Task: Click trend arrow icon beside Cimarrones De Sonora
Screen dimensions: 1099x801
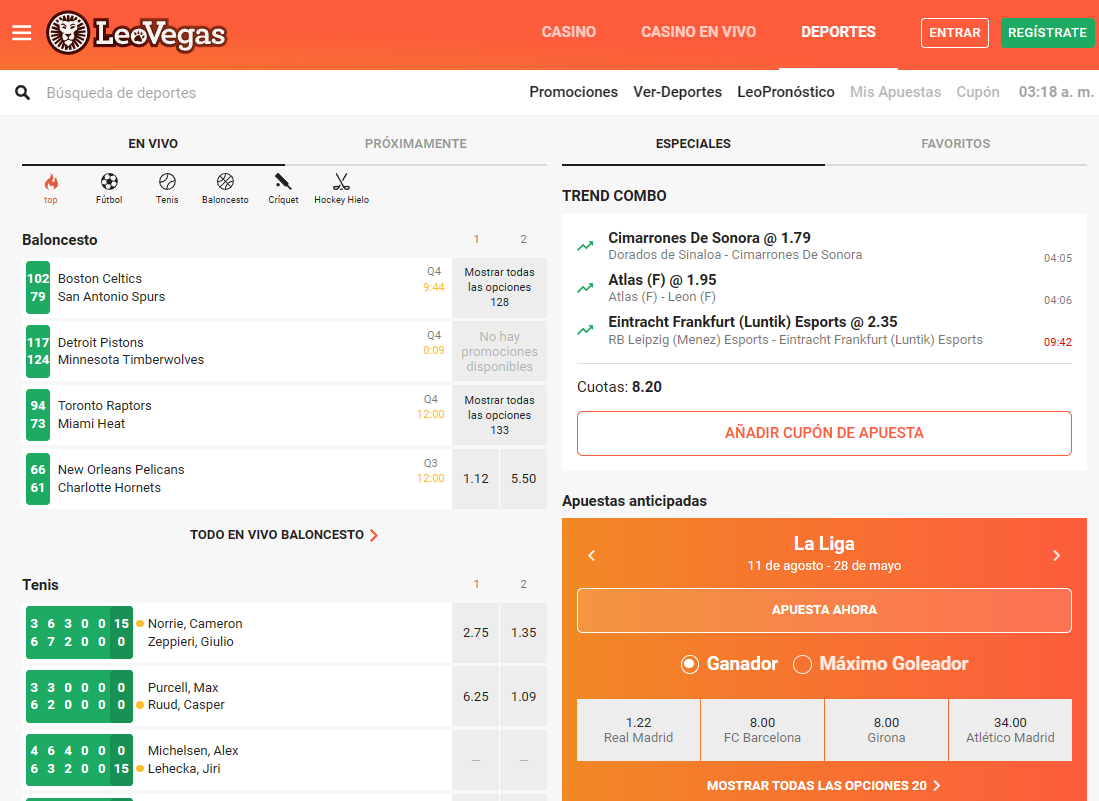Action: [585, 246]
